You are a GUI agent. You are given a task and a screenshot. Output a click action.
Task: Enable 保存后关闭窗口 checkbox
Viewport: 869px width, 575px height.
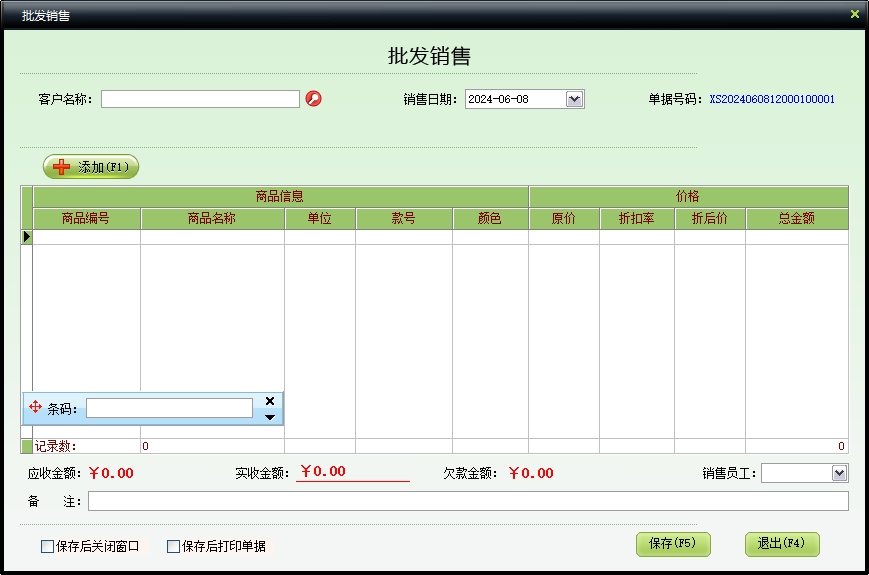point(47,547)
